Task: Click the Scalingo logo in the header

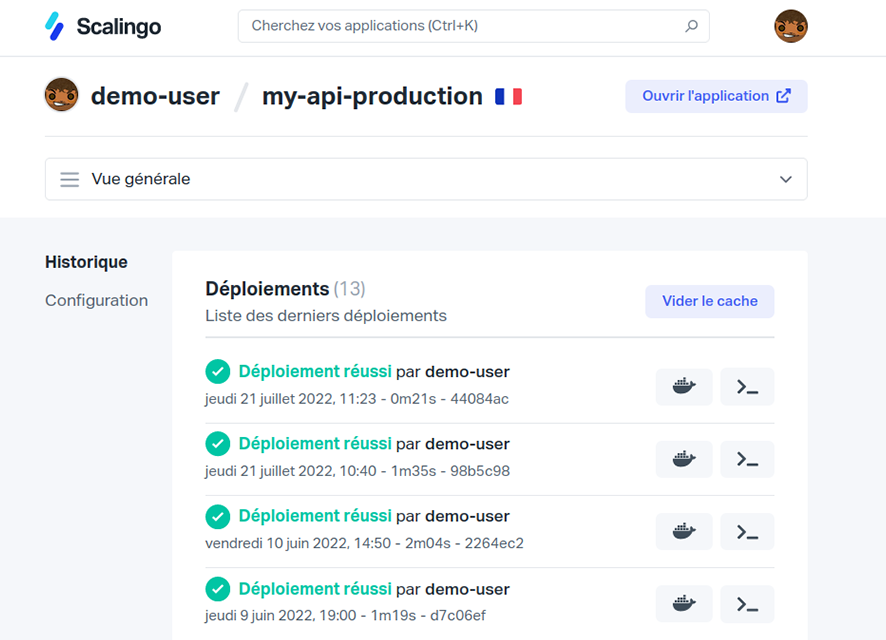Action: pos(103,26)
